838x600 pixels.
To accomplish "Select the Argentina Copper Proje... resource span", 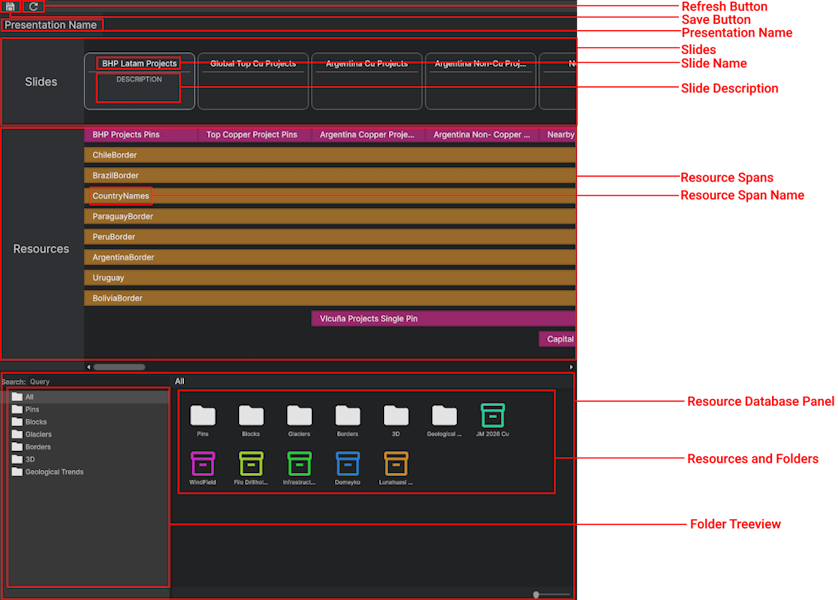I will [x=368, y=135].
